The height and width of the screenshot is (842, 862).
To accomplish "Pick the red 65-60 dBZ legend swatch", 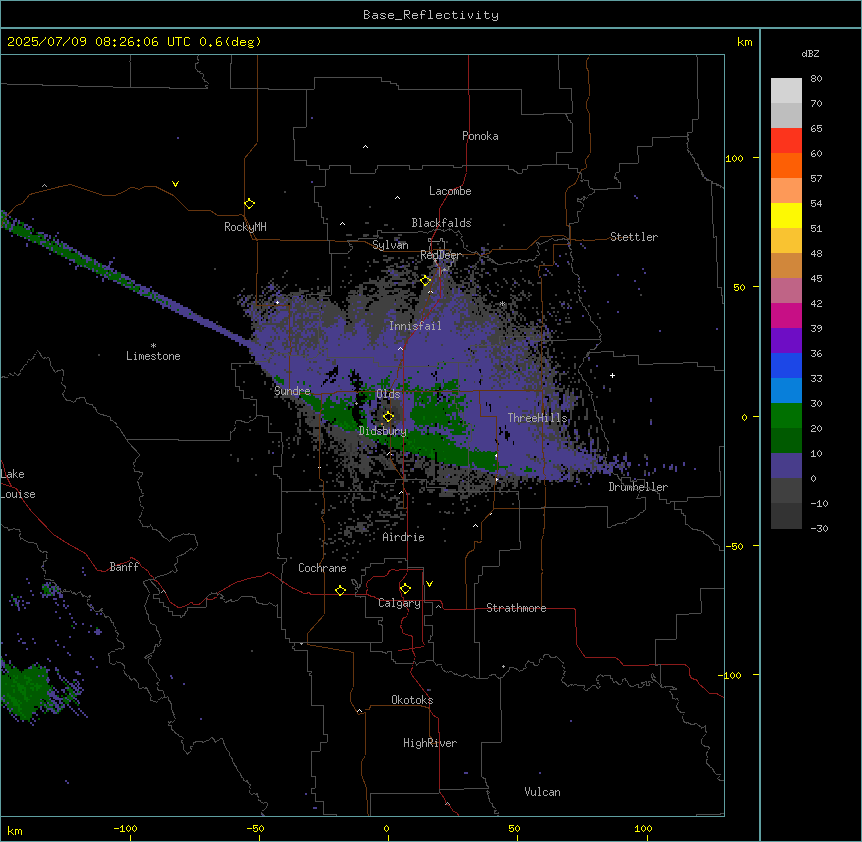I will 786,141.
